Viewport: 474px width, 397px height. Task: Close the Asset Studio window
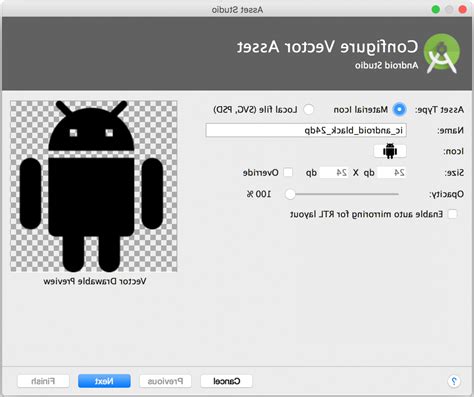(x=463, y=9)
